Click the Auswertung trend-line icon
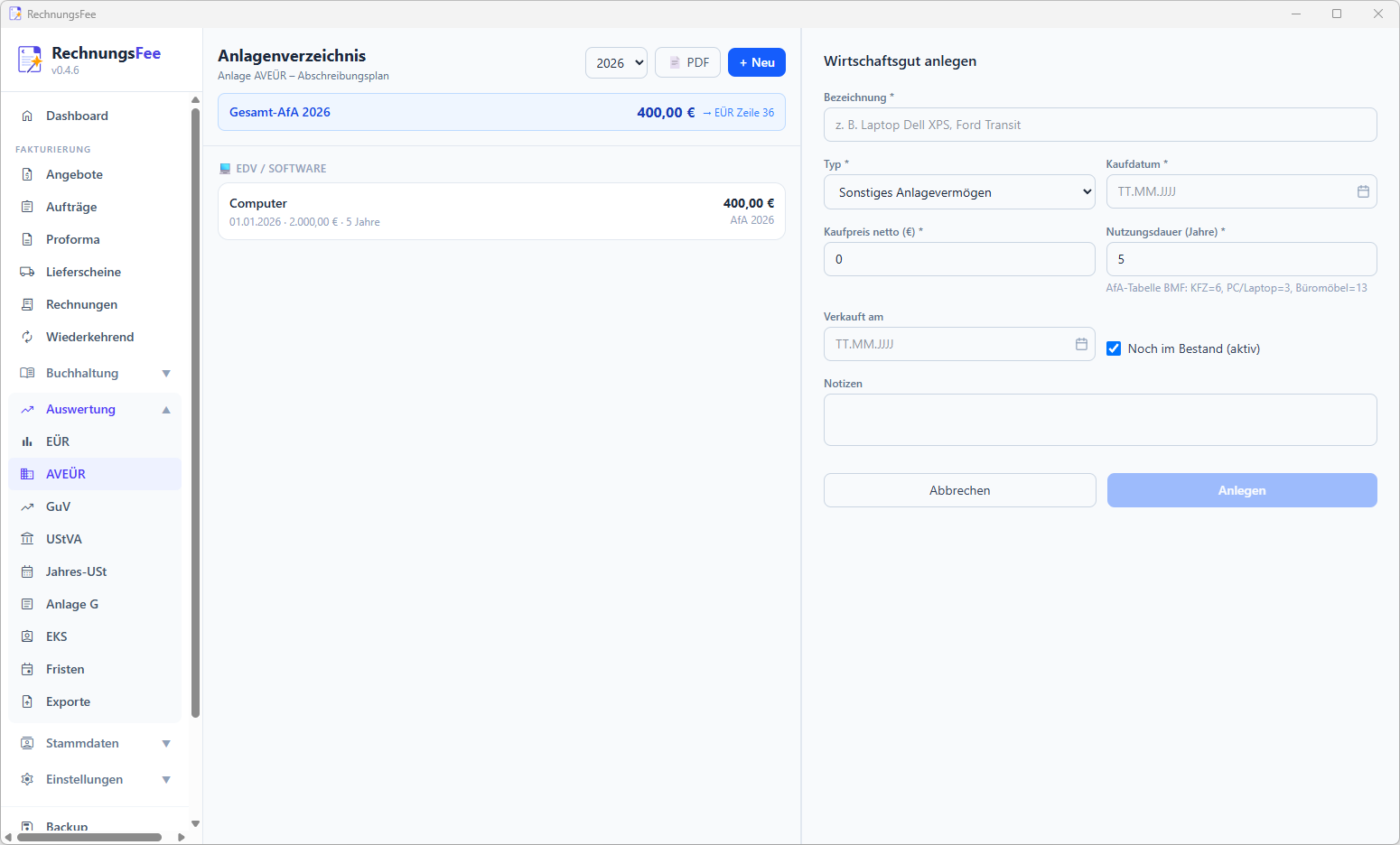This screenshot has width=1400, height=845. (27, 409)
